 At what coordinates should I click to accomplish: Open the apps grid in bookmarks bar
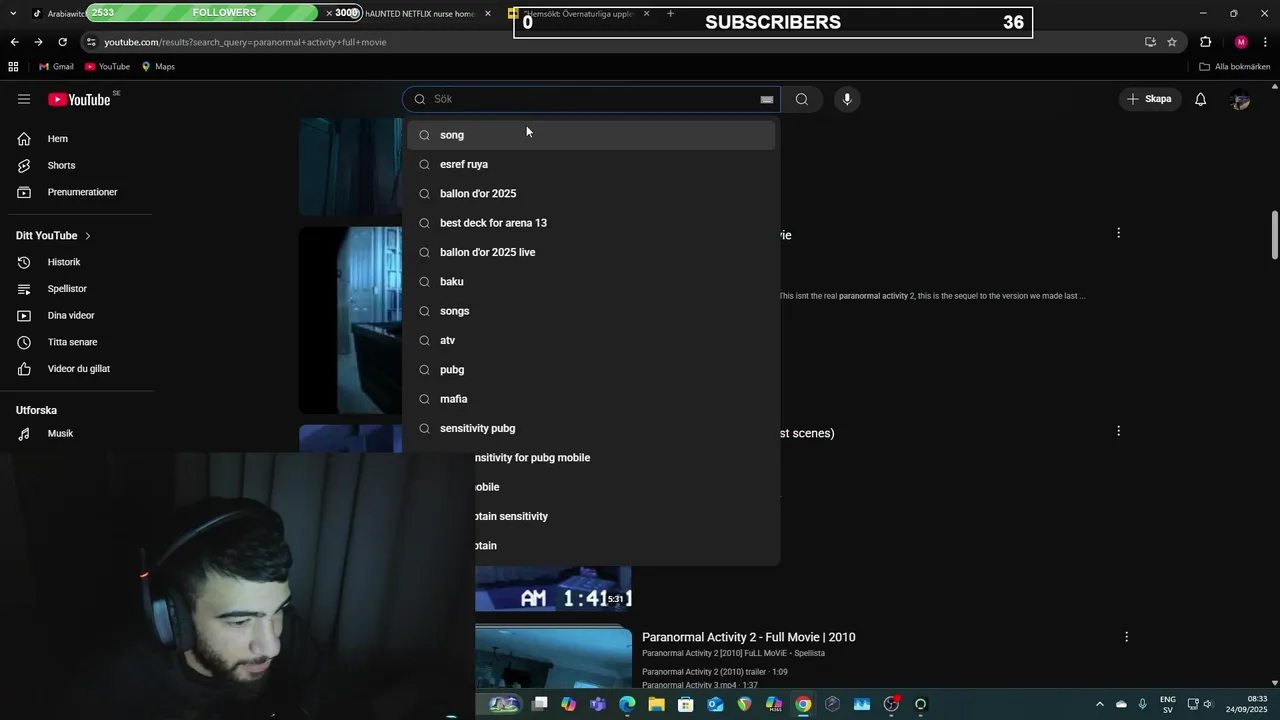click(13, 67)
